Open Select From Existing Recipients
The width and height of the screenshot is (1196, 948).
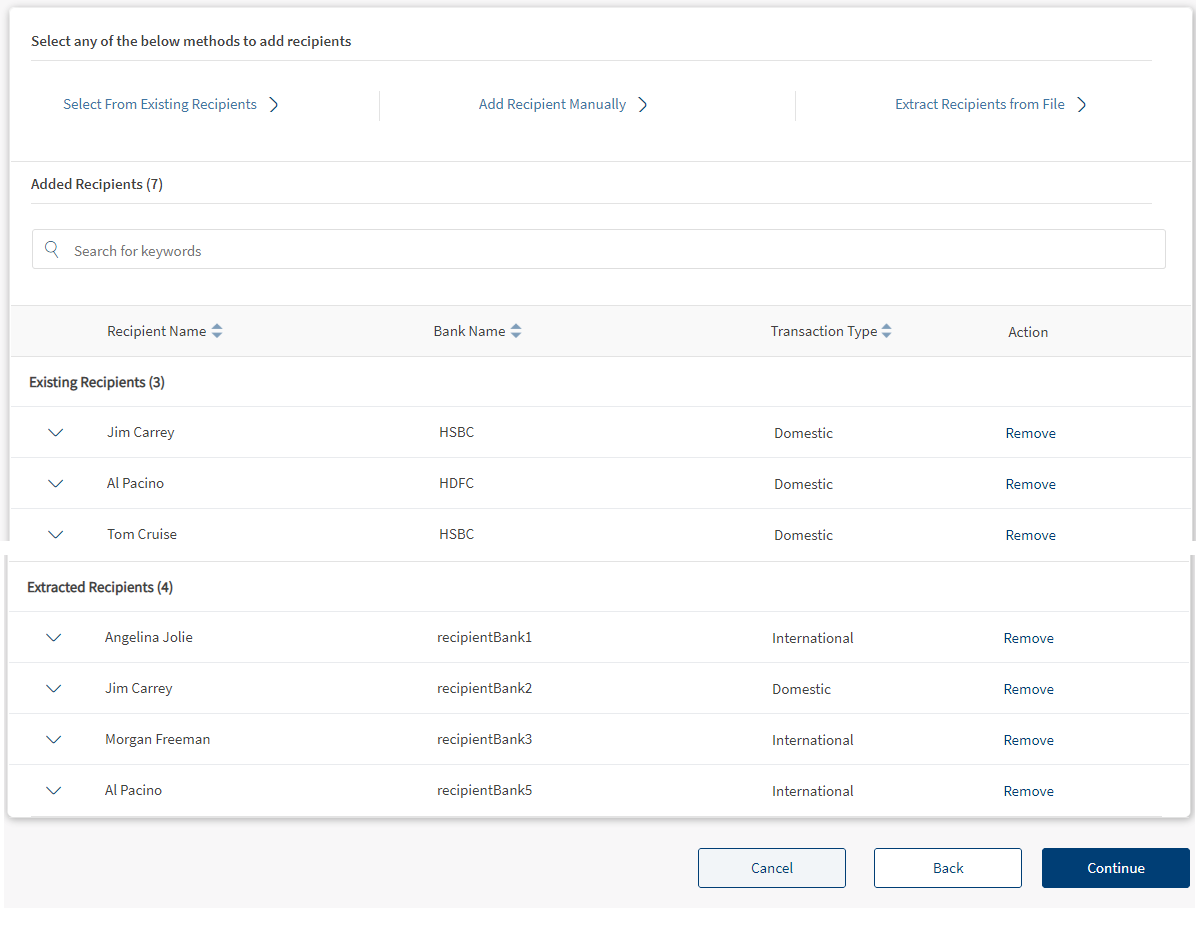pyautogui.click(x=160, y=105)
